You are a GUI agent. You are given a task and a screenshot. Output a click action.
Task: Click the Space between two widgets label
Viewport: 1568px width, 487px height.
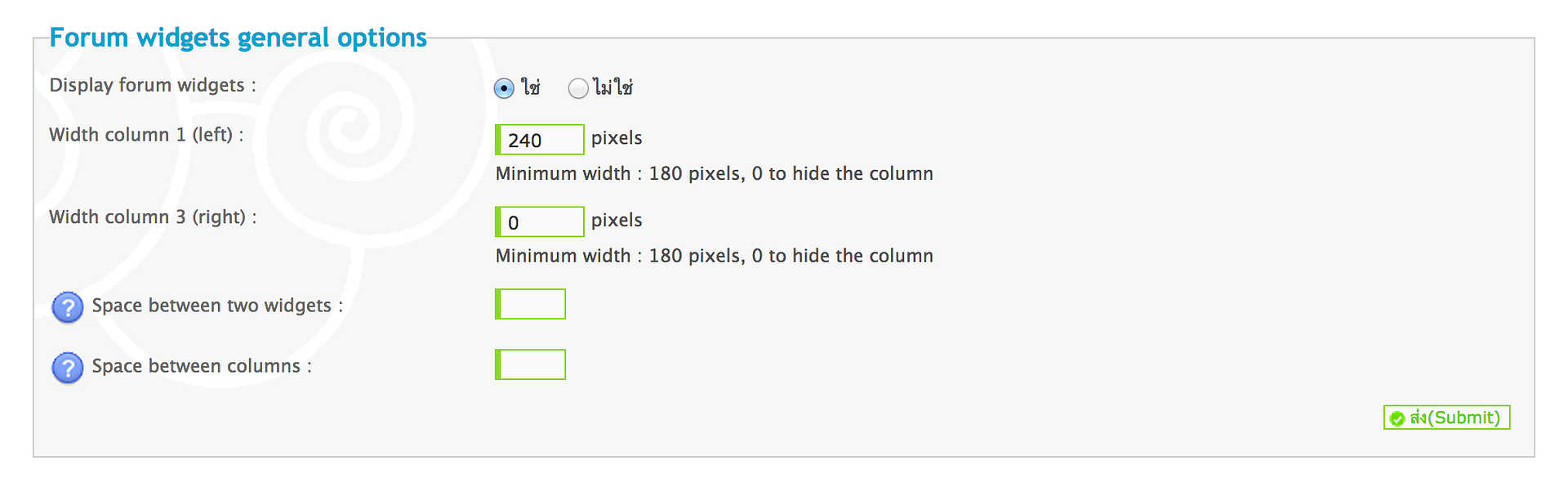pyautogui.click(x=217, y=306)
